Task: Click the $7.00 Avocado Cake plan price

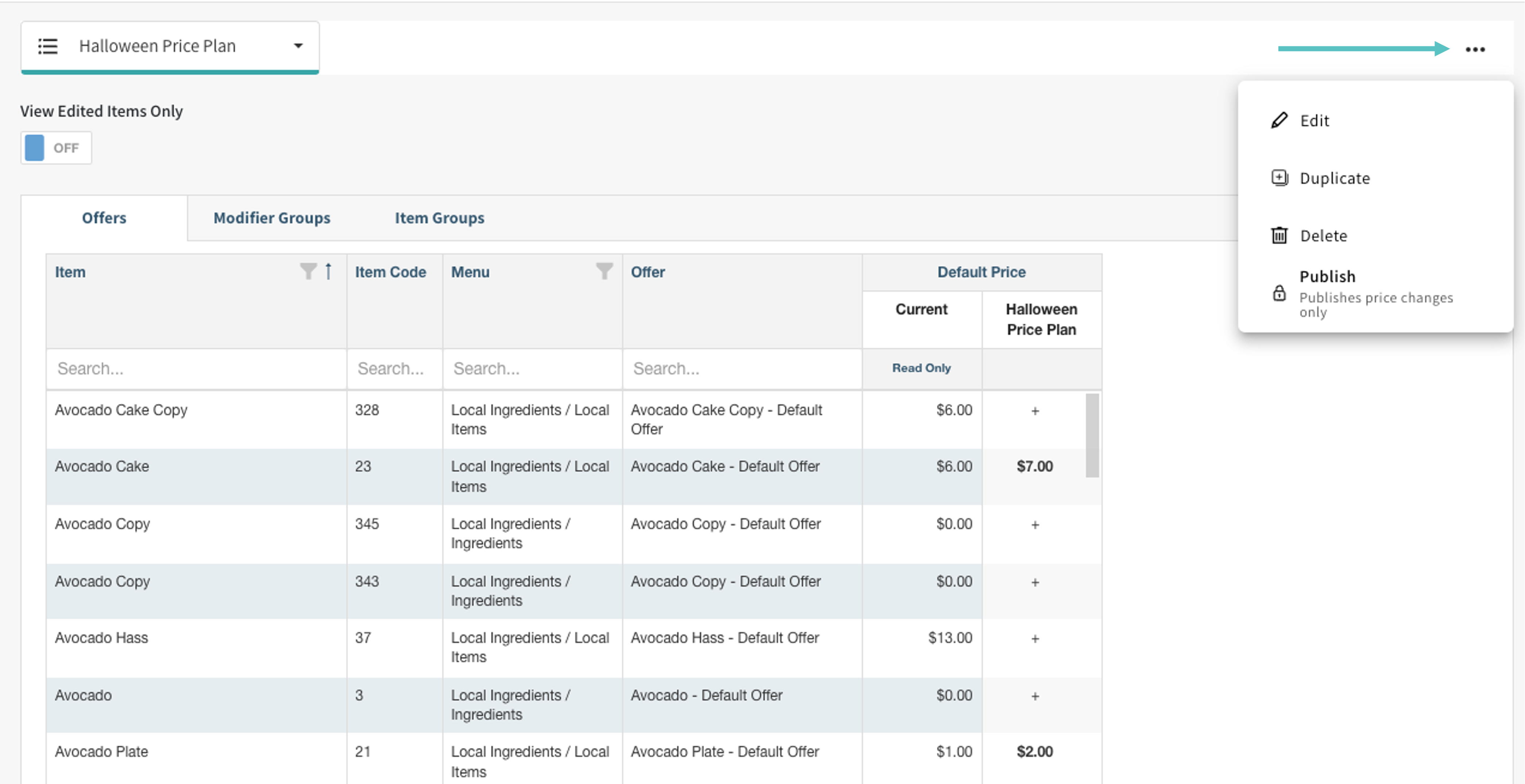Action: (x=1035, y=467)
